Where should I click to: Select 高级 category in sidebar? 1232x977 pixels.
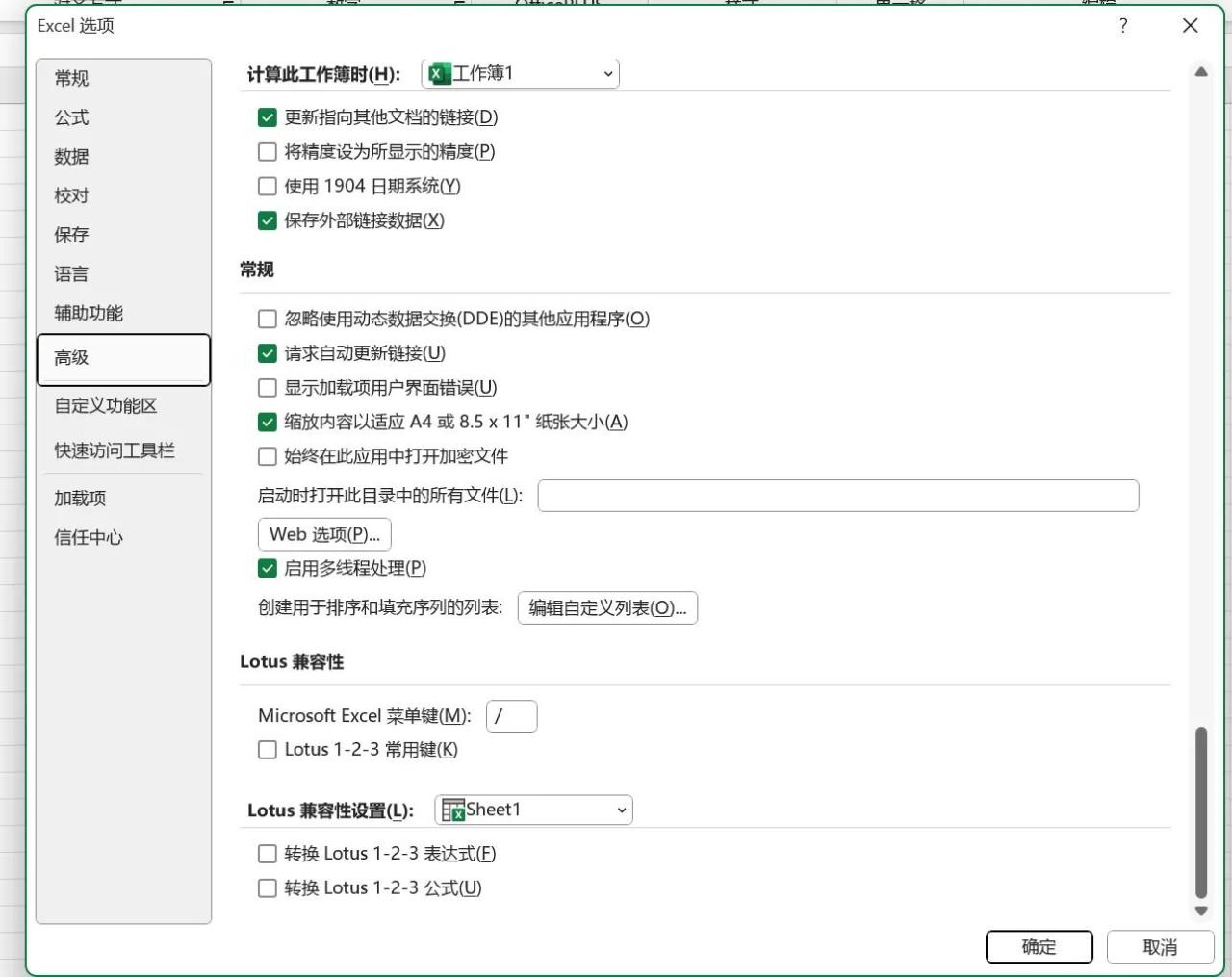click(123, 359)
